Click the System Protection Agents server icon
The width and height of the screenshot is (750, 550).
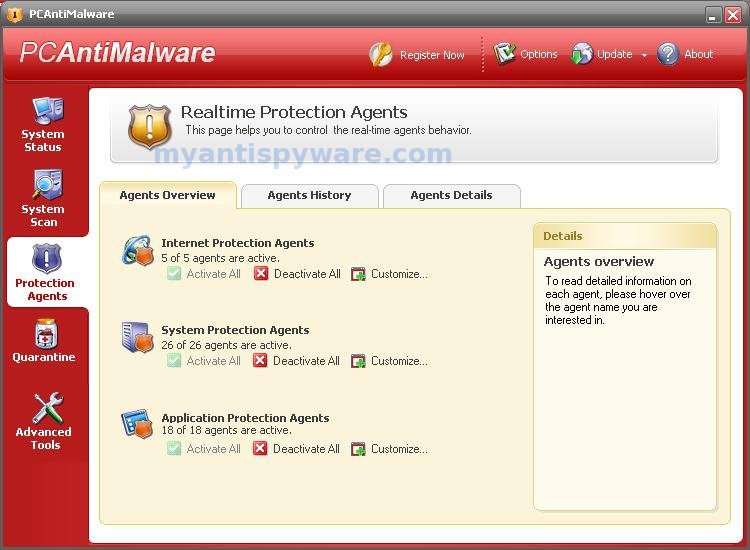(x=137, y=337)
